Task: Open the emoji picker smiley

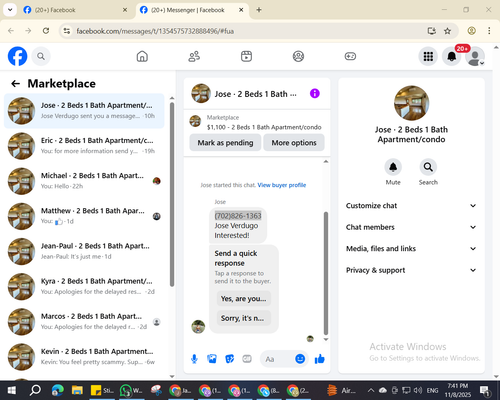Action: (300, 359)
